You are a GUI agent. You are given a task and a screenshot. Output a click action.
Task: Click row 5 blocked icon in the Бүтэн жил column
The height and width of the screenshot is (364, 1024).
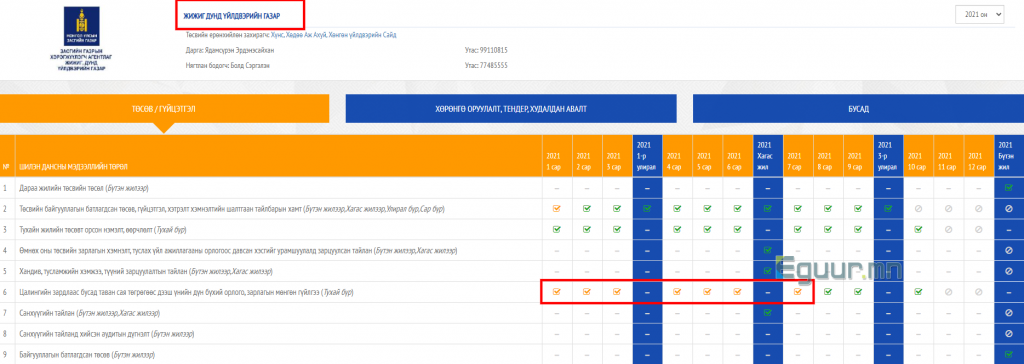coord(1009,271)
